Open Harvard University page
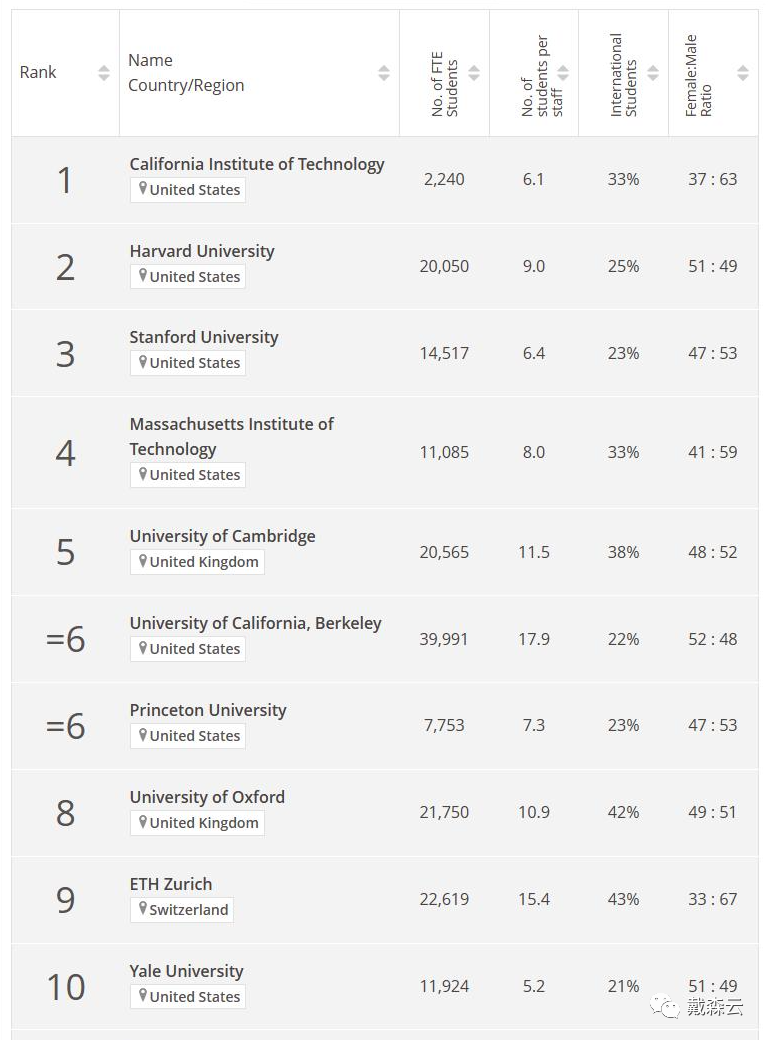The image size is (768, 1040). (202, 251)
